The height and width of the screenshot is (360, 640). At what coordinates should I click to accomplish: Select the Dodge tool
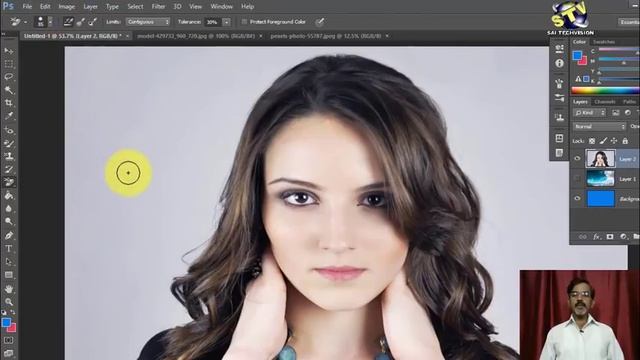9,222
